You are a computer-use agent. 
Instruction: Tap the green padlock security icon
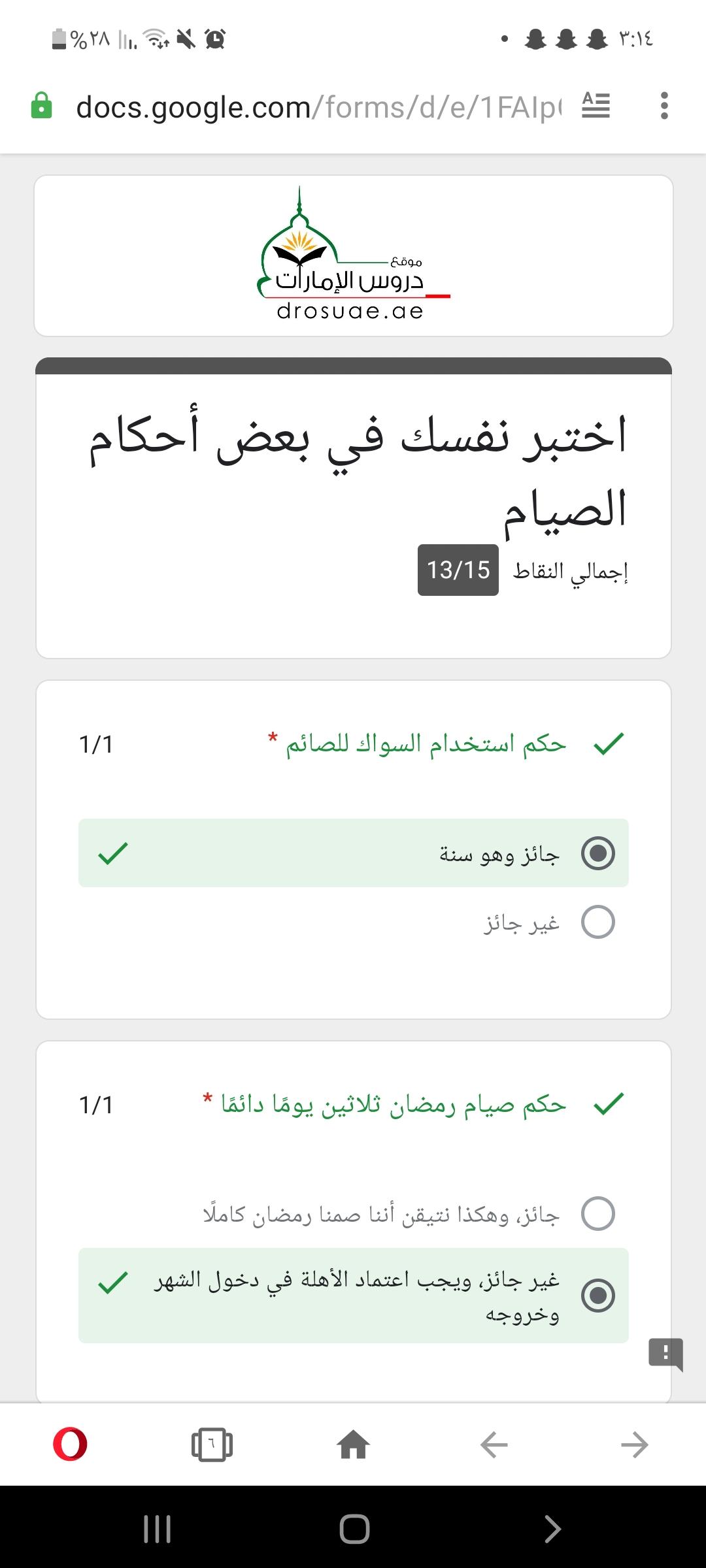click(x=41, y=106)
